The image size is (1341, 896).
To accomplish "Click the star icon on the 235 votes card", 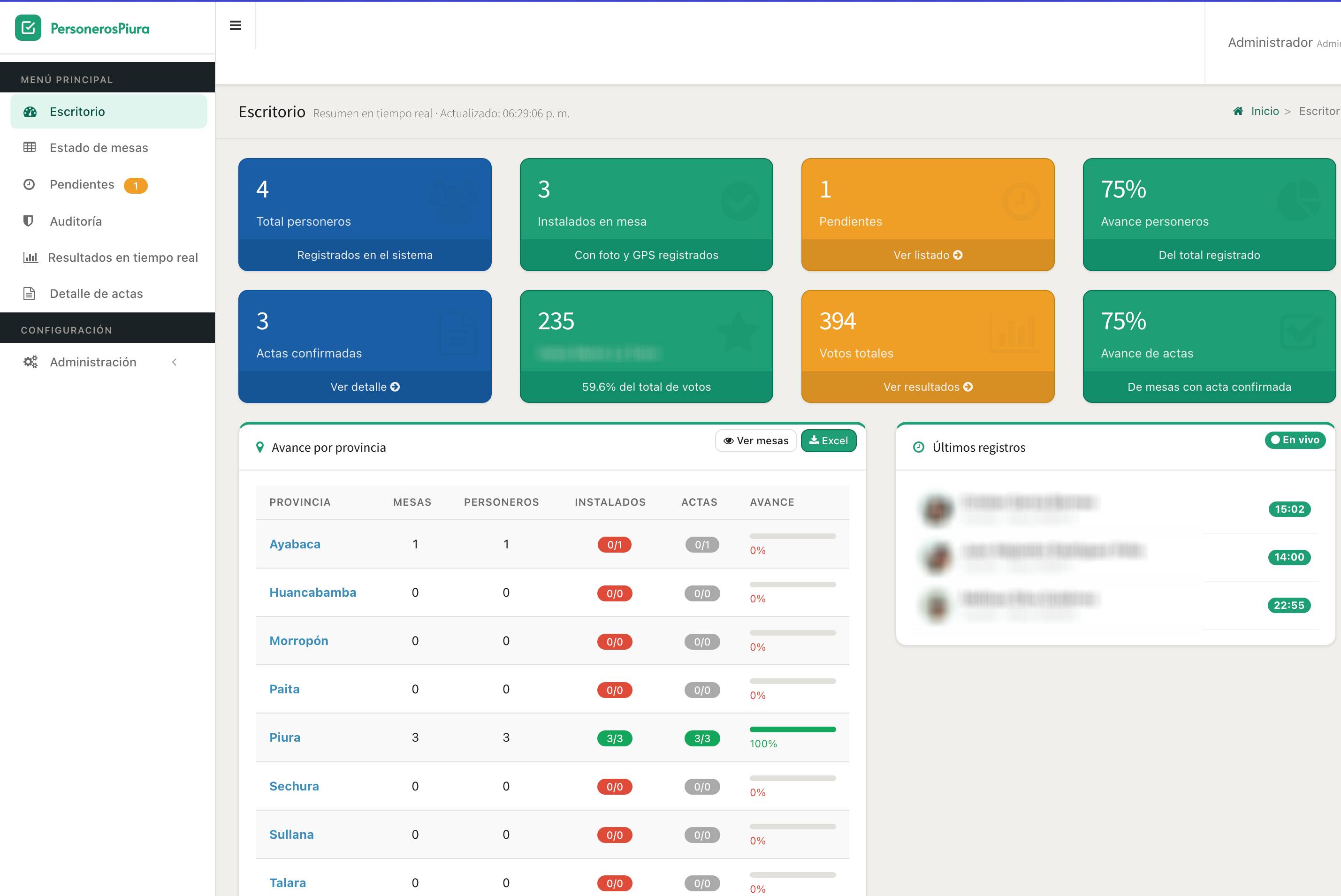I will [x=738, y=333].
